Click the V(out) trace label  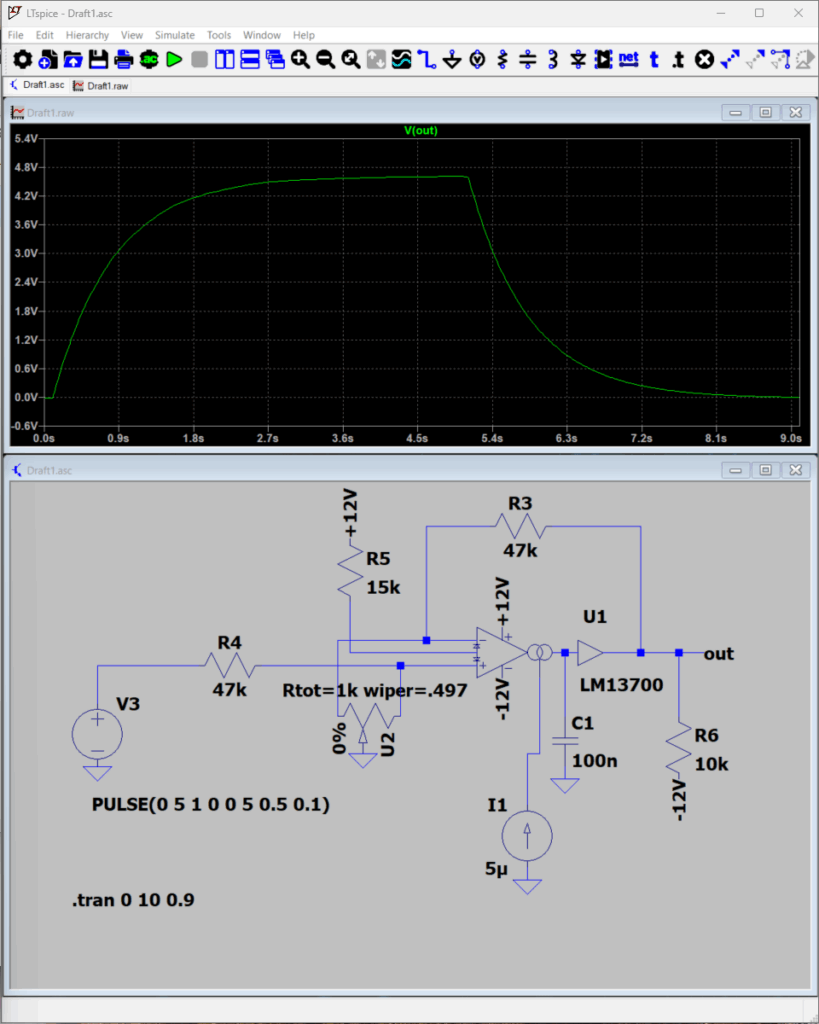click(x=420, y=131)
